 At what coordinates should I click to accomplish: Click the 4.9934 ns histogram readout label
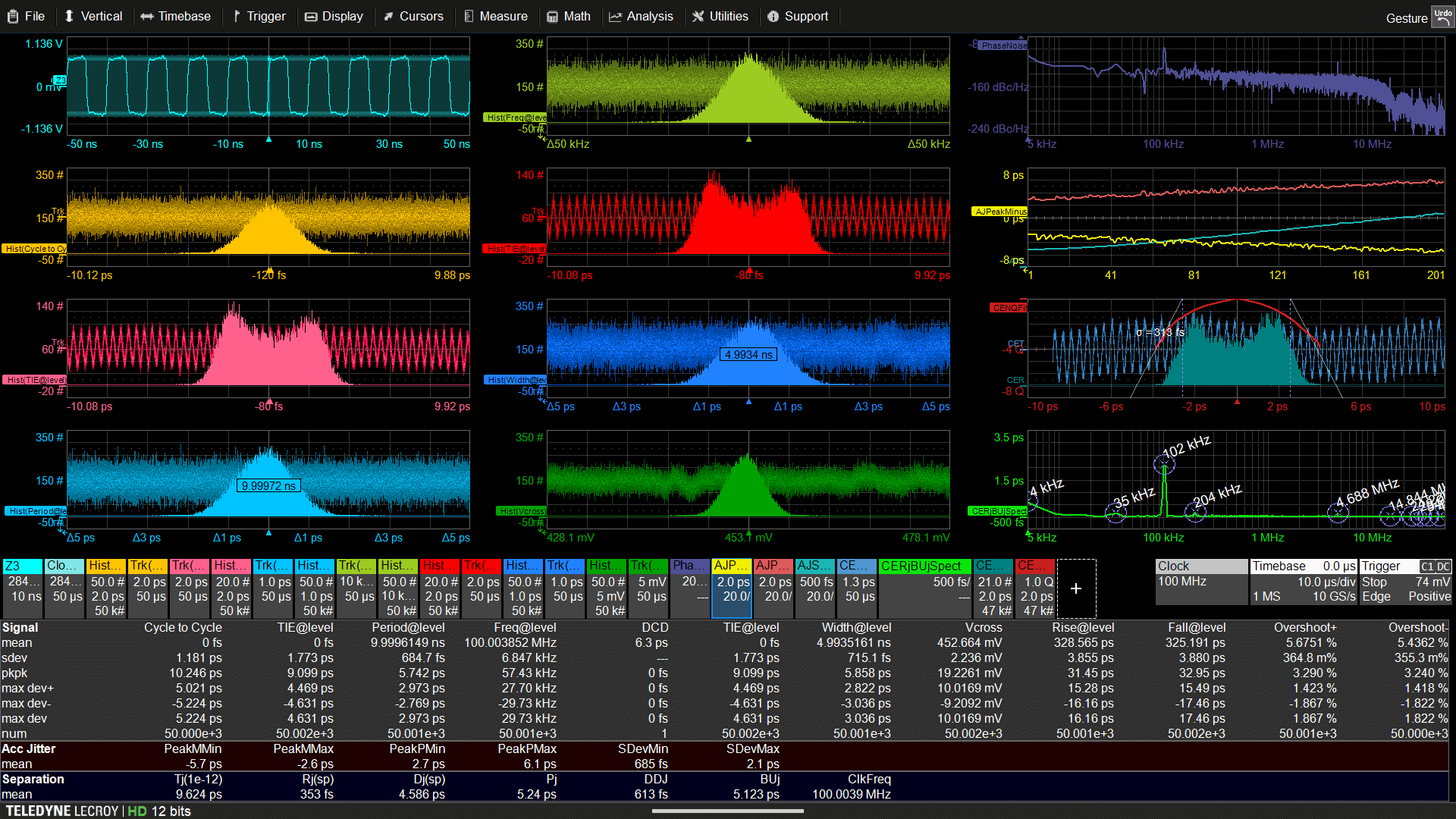(748, 354)
